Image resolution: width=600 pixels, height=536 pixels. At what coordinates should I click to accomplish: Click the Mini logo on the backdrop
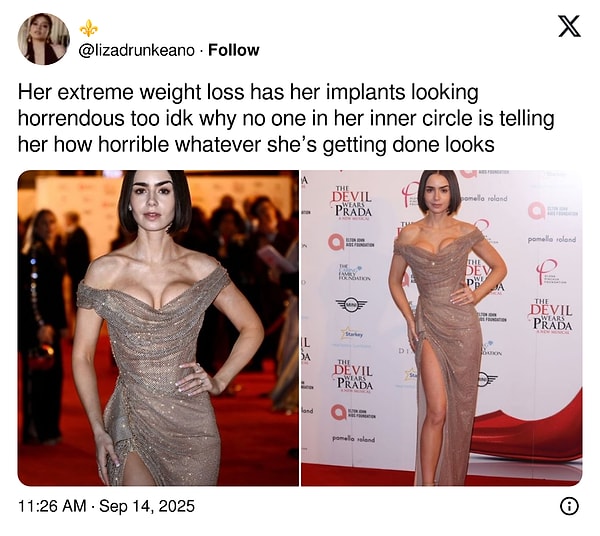[x=351, y=304]
